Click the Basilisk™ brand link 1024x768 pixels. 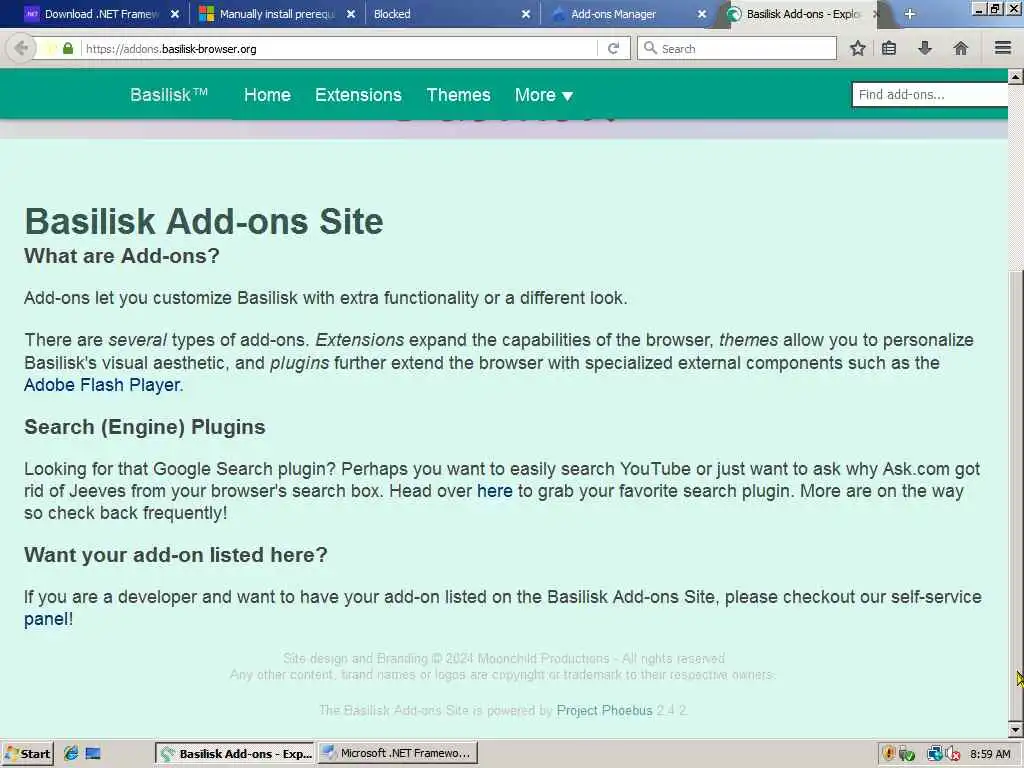168,95
